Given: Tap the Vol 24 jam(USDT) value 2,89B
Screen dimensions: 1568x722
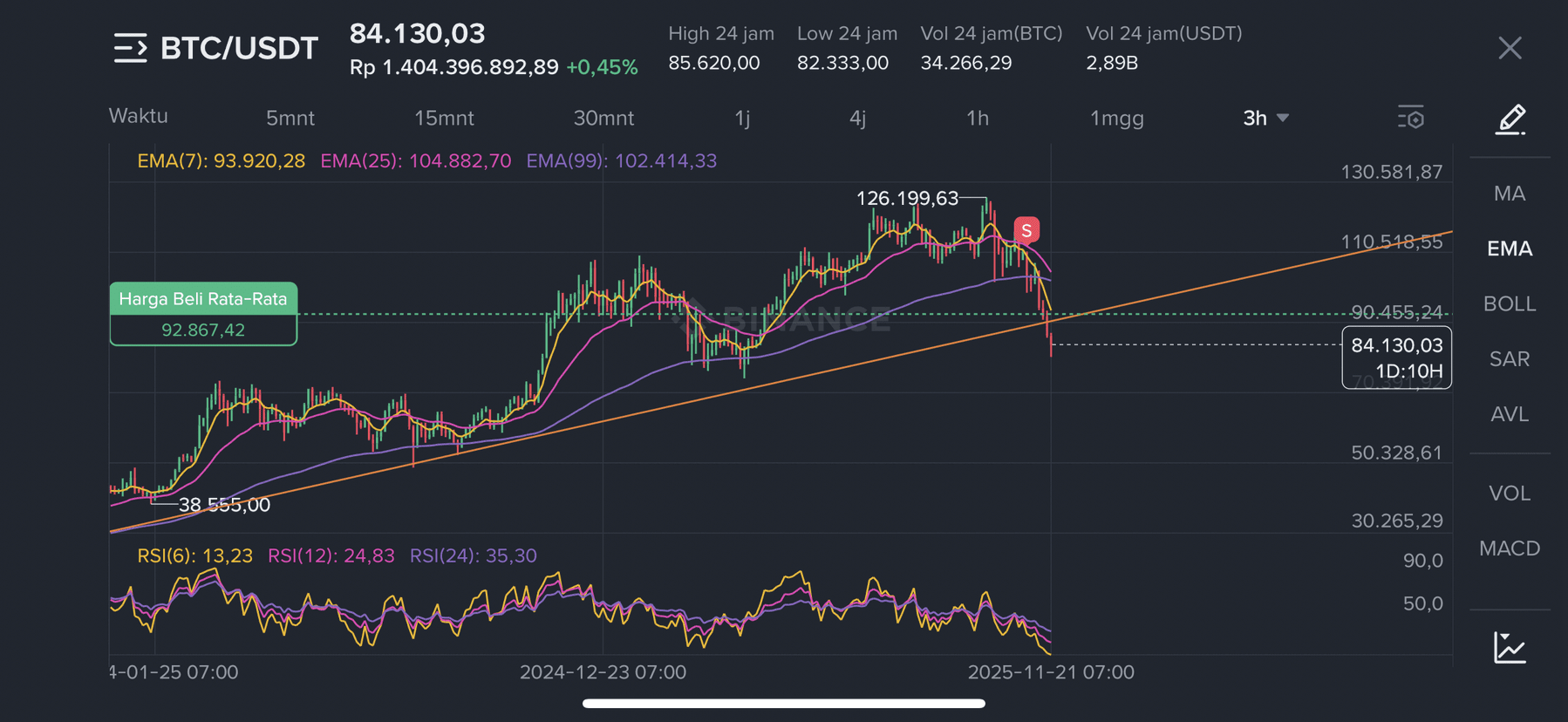Looking at the screenshot, I should (1112, 64).
